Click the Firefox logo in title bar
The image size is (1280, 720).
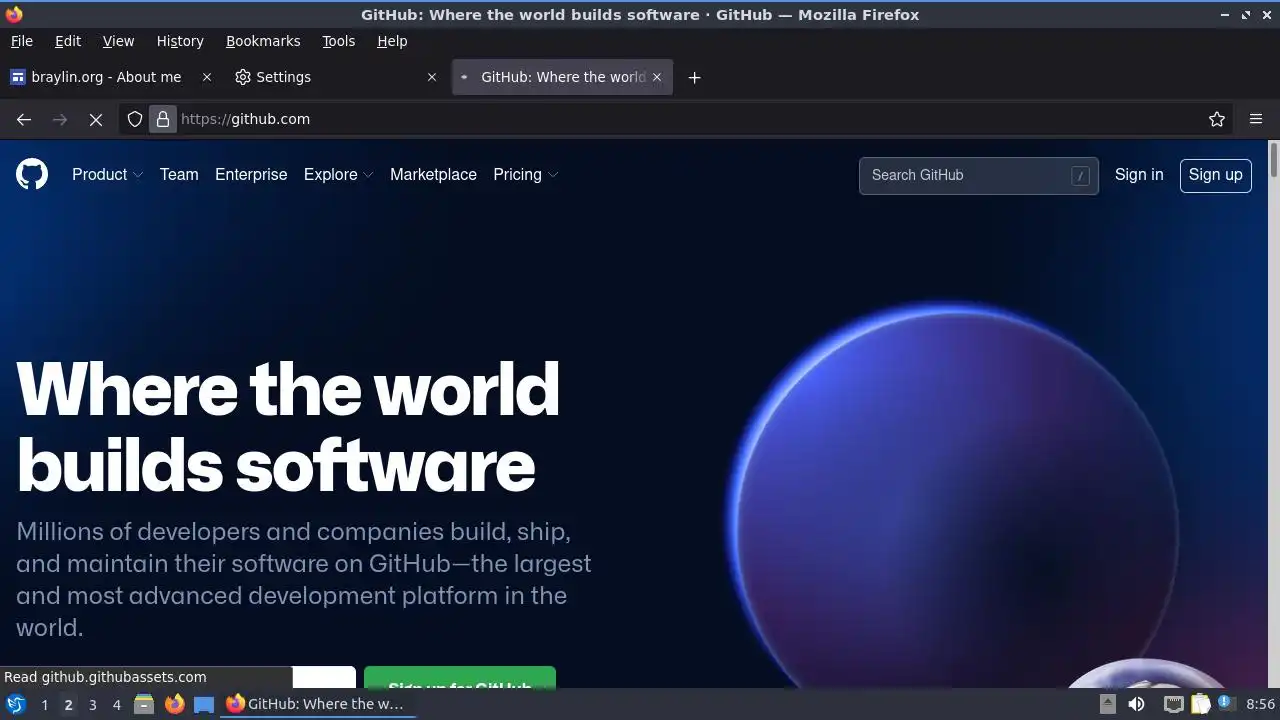pyautogui.click(x=14, y=14)
